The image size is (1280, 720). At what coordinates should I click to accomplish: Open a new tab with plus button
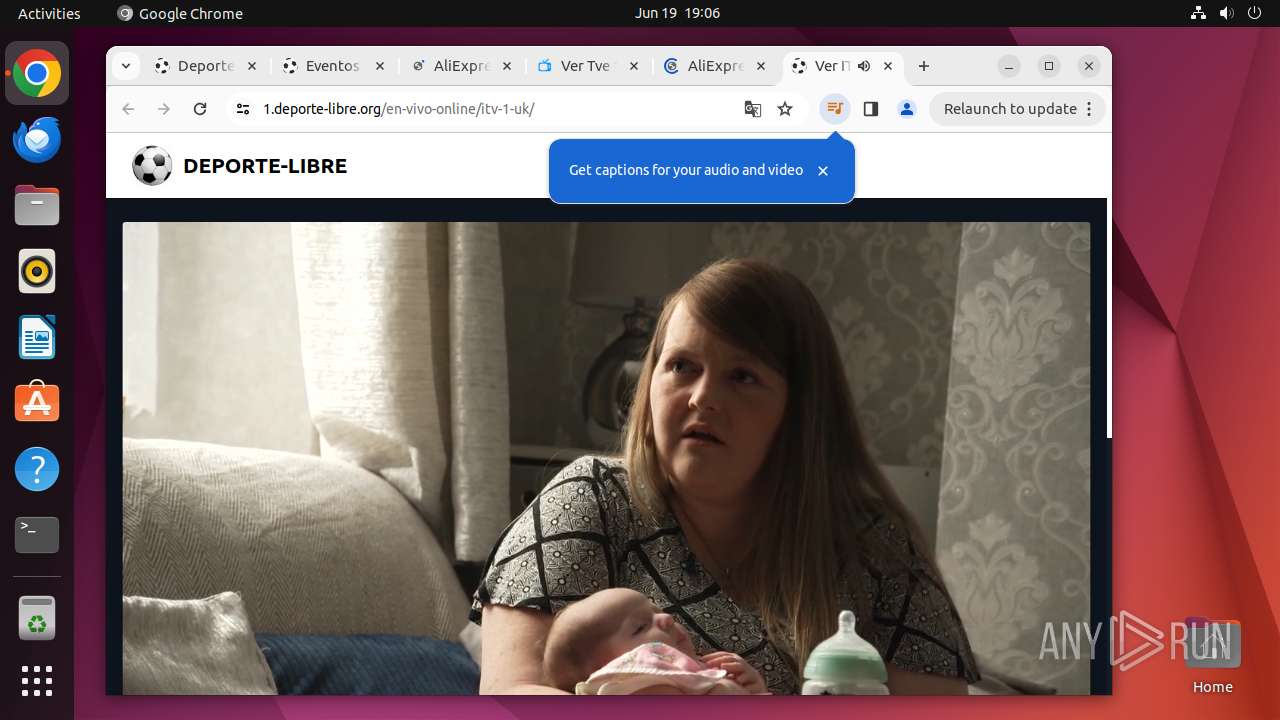924,66
